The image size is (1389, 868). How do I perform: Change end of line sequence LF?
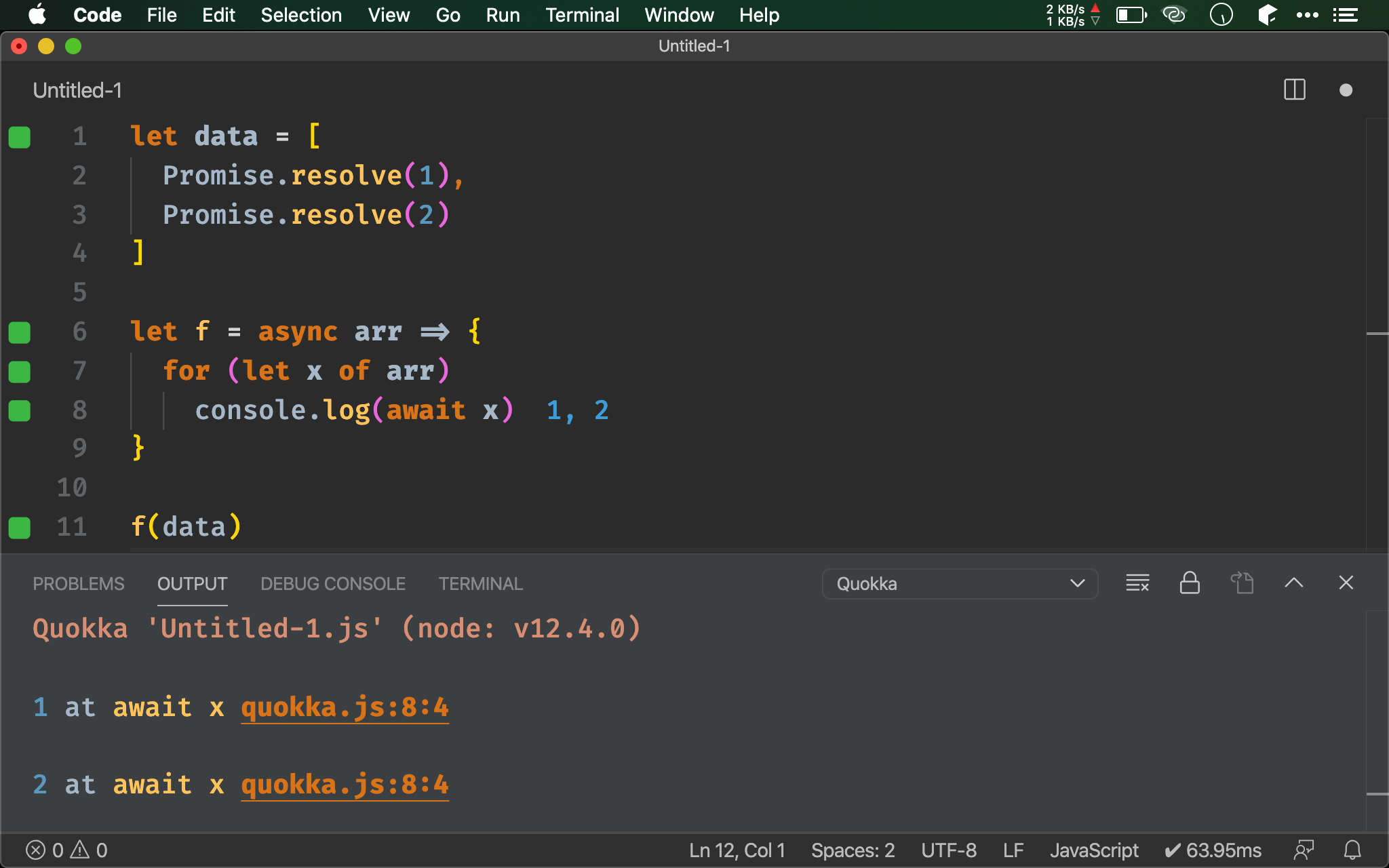click(x=1013, y=850)
